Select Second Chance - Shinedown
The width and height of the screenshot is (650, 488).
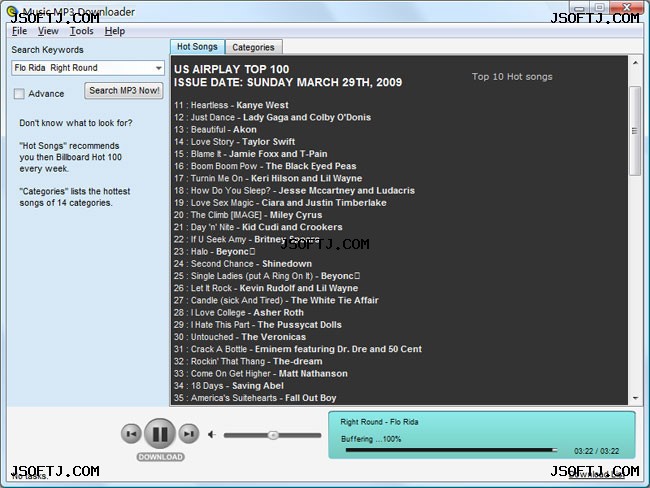click(x=243, y=264)
